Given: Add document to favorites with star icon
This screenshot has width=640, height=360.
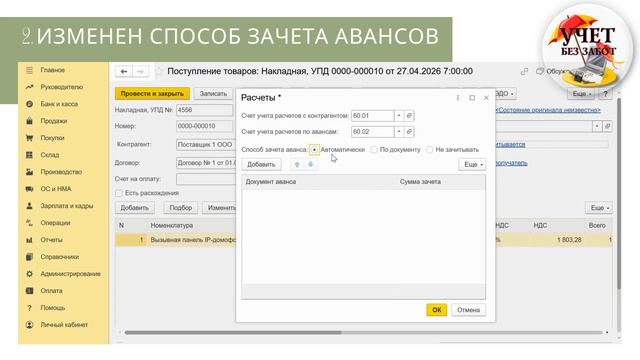Looking at the screenshot, I should click(159, 71).
